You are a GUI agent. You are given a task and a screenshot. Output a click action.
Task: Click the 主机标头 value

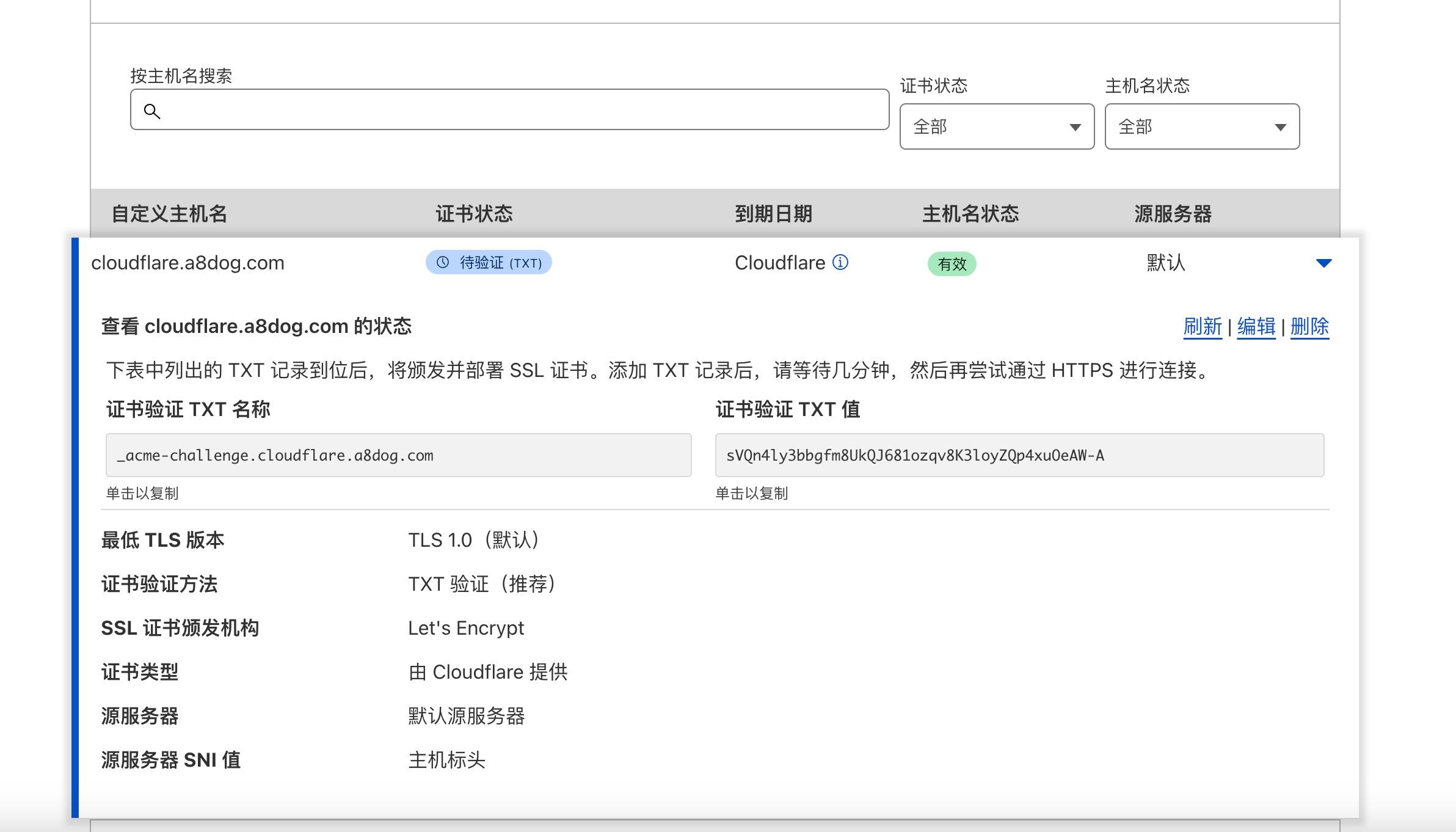(x=446, y=760)
